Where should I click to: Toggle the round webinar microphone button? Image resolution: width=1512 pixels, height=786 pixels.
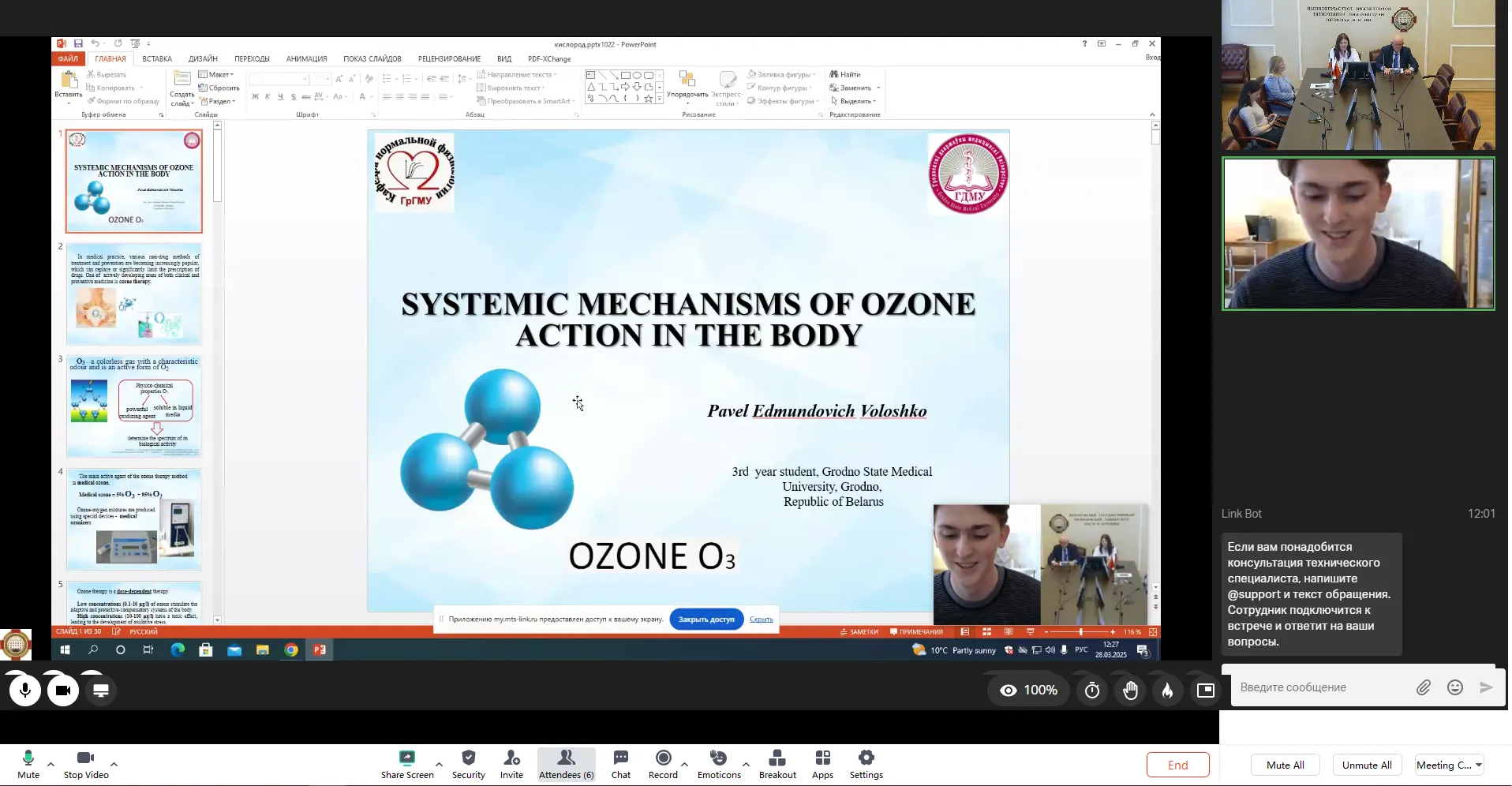tap(25, 691)
